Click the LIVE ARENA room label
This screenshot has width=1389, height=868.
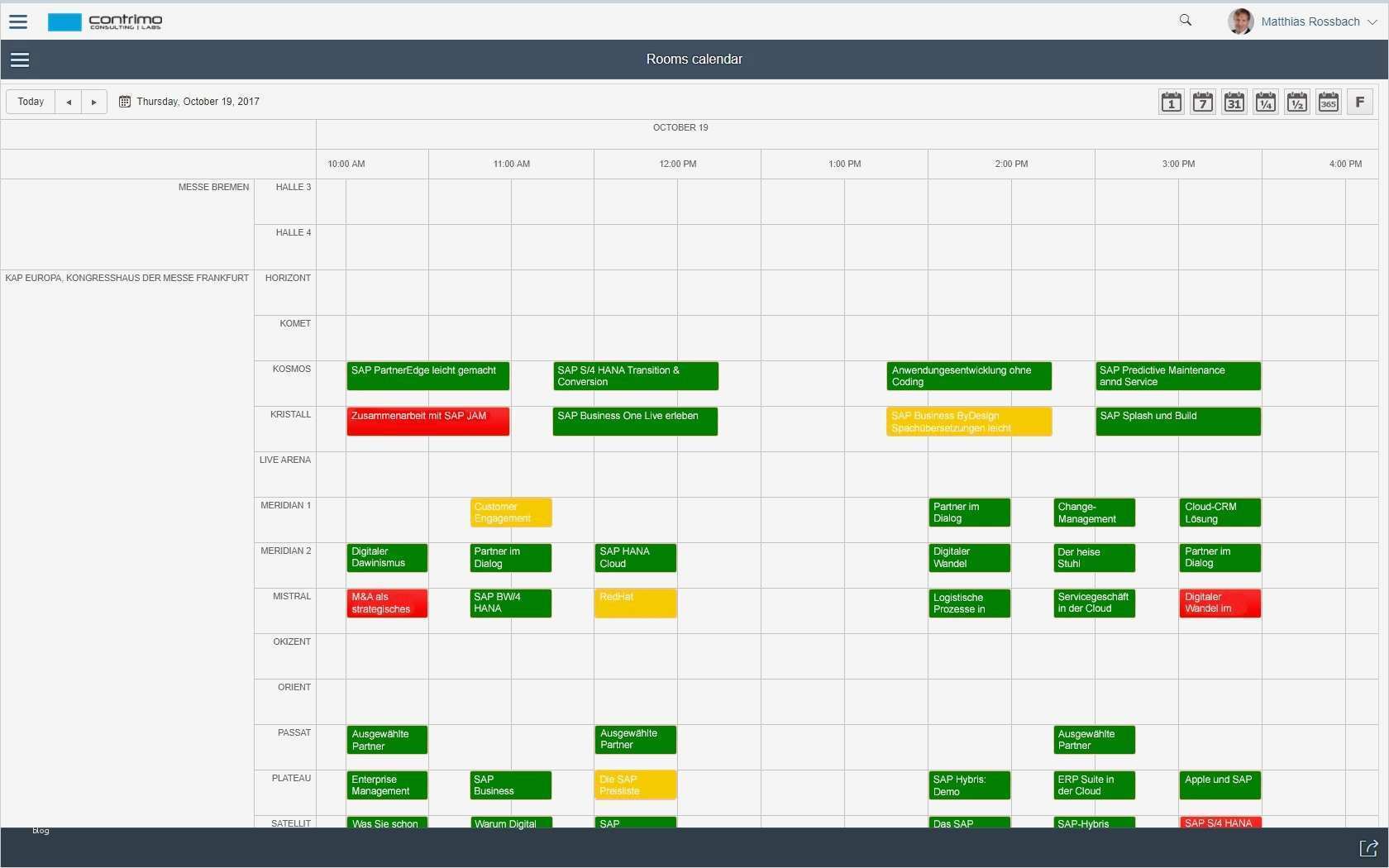click(x=285, y=460)
